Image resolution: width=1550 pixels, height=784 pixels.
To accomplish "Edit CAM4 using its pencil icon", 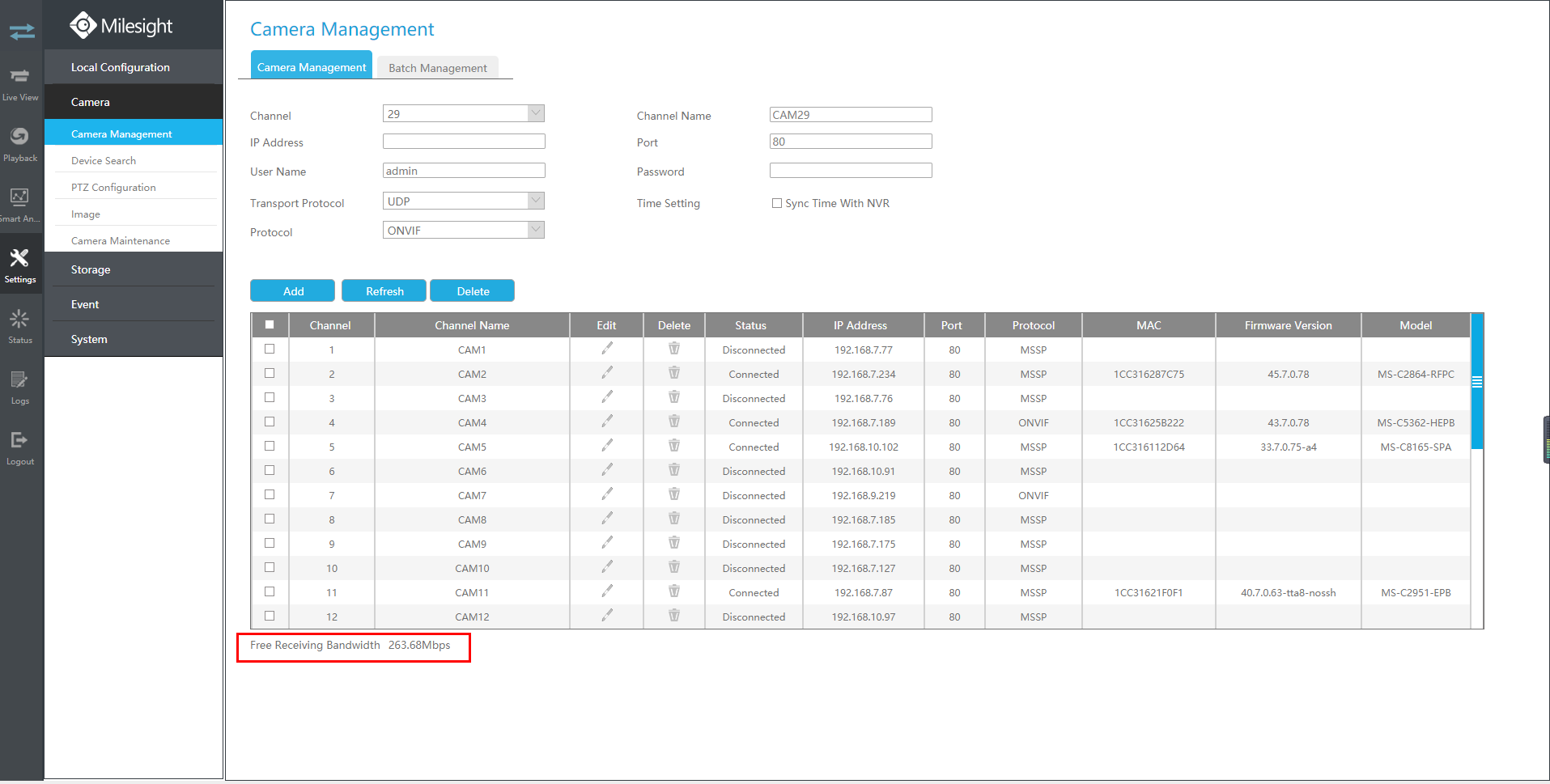I will tap(607, 422).
